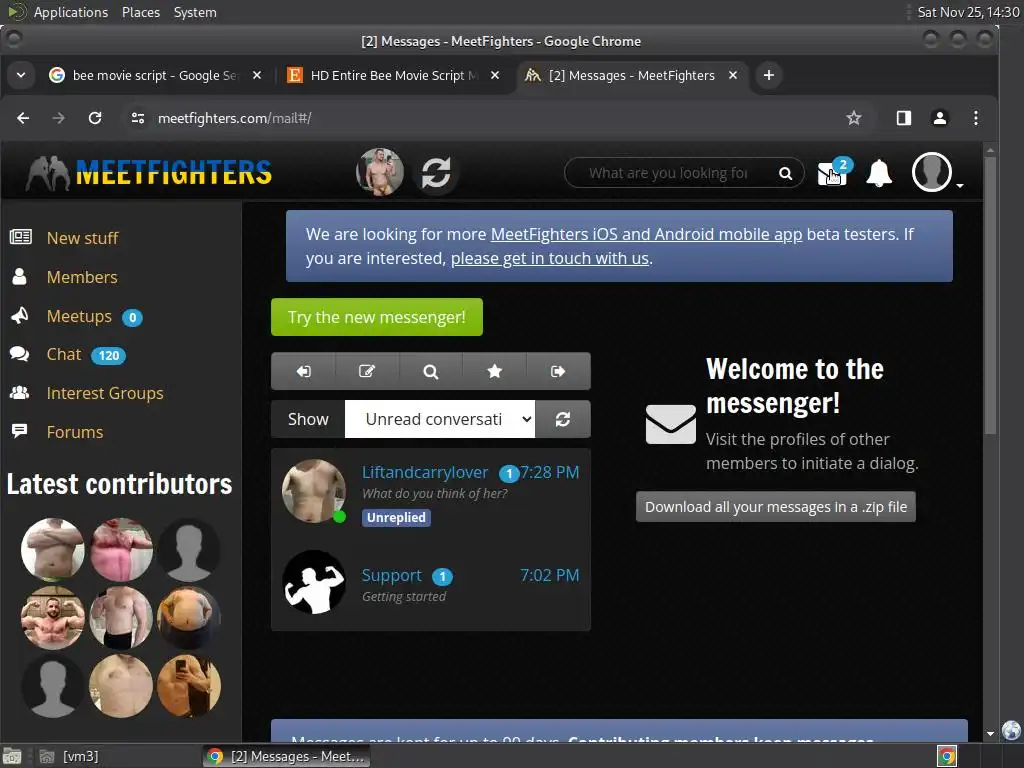Image resolution: width=1024 pixels, height=768 pixels.
Task: Open the Applications menu in top panel
Action: tap(71, 12)
